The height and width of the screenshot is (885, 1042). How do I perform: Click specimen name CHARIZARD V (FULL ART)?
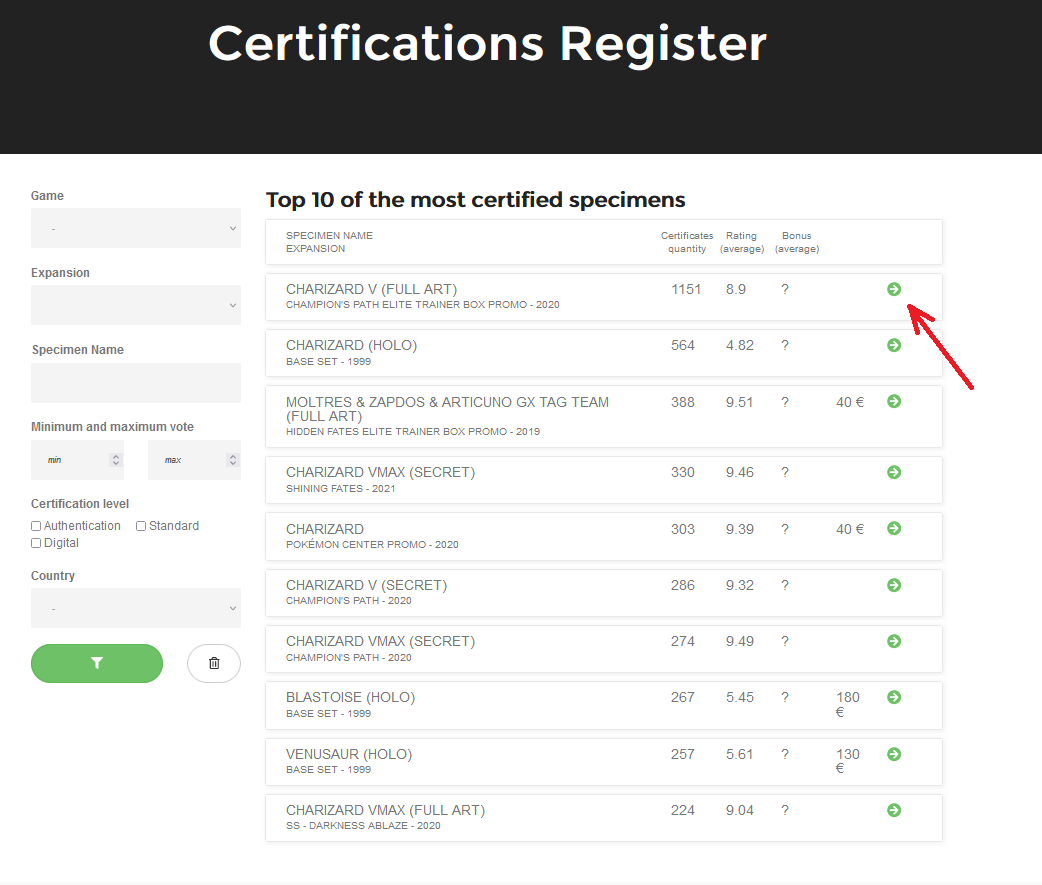371,289
